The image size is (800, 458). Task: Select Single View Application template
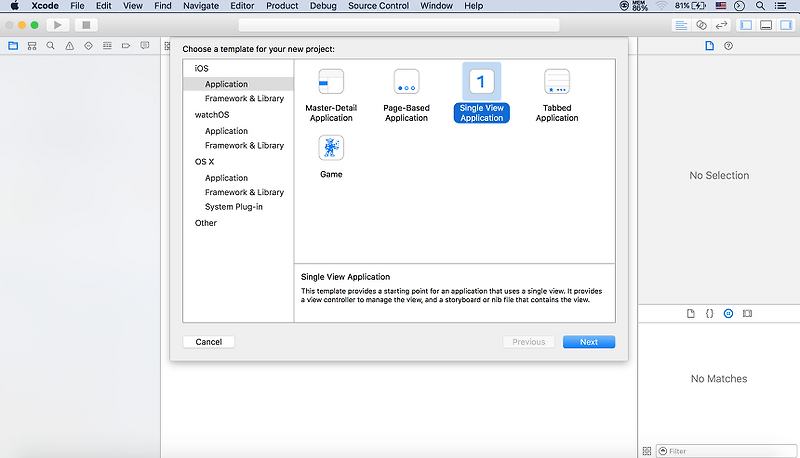[x=482, y=93]
